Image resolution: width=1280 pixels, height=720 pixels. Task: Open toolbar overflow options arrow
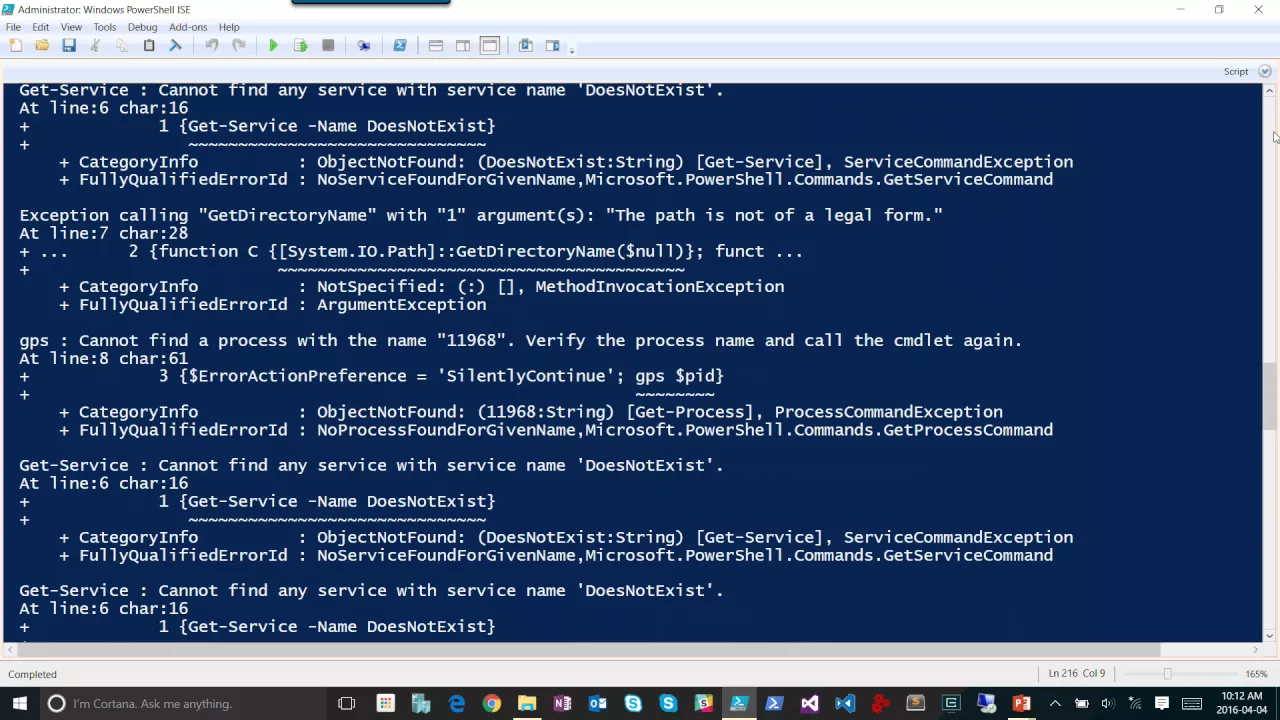tap(572, 49)
